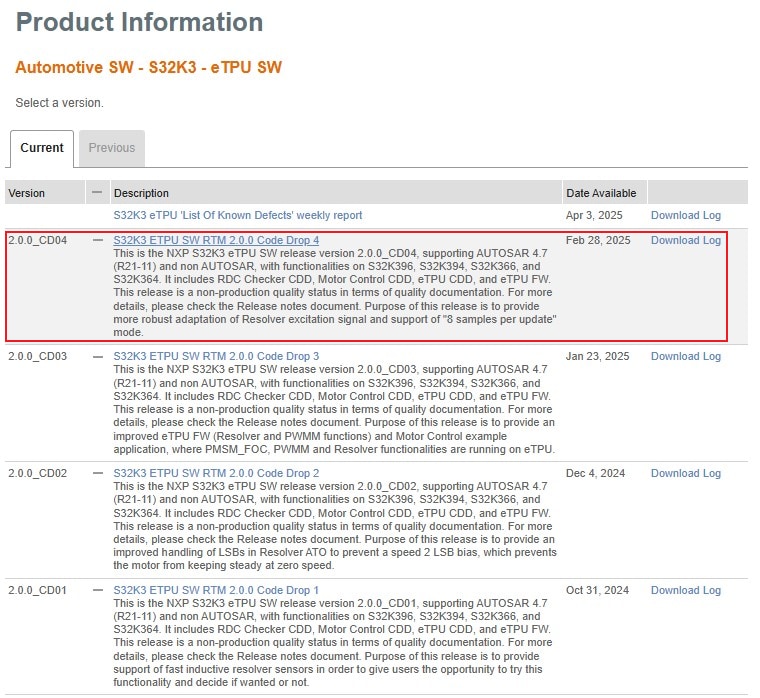This screenshot has width=760, height=698.
Task: Click the Version column header
Action: tap(27, 193)
